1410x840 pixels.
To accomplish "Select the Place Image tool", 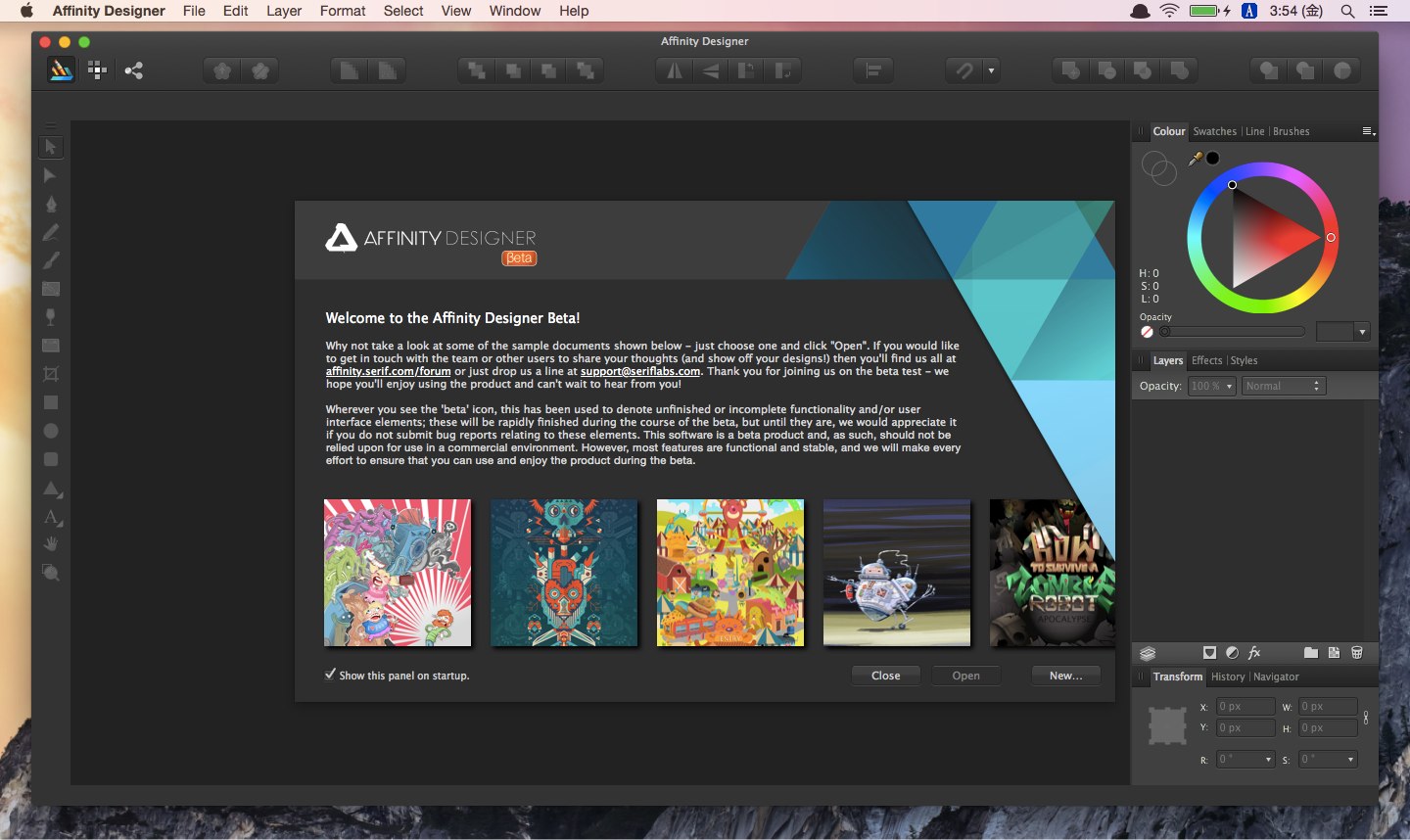I will 51,346.
